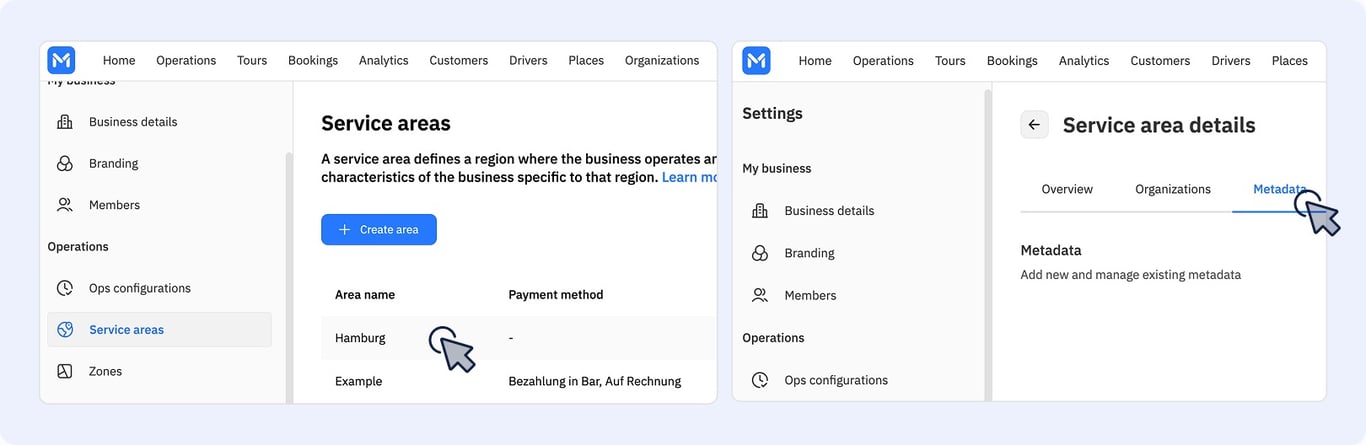Select Zones label in left sidebar

pyautogui.click(x=106, y=371)
